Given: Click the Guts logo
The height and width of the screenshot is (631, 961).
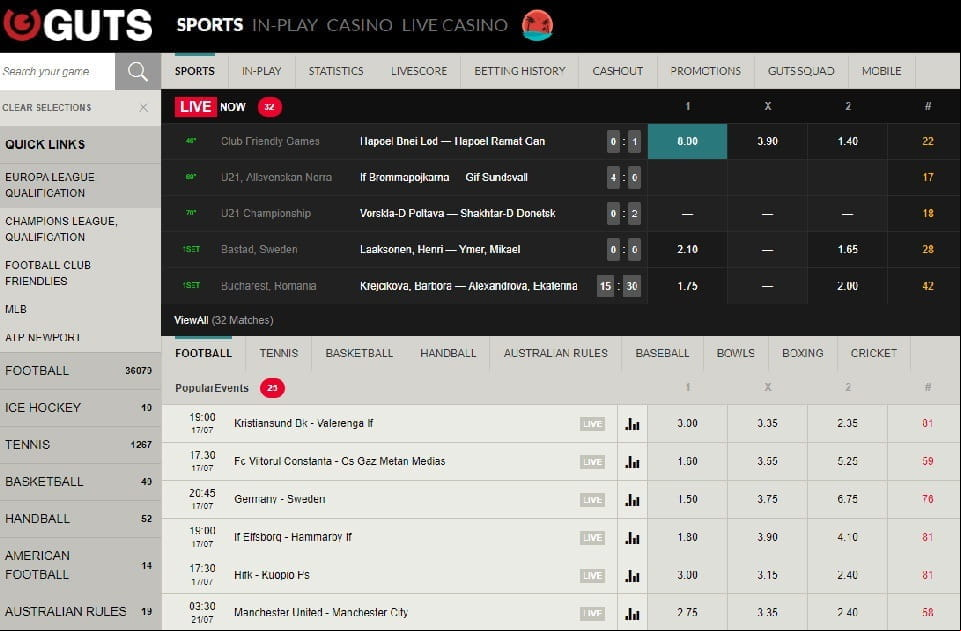Looking at the screenshot, I should pyautogui.click(x=77, y=25).
